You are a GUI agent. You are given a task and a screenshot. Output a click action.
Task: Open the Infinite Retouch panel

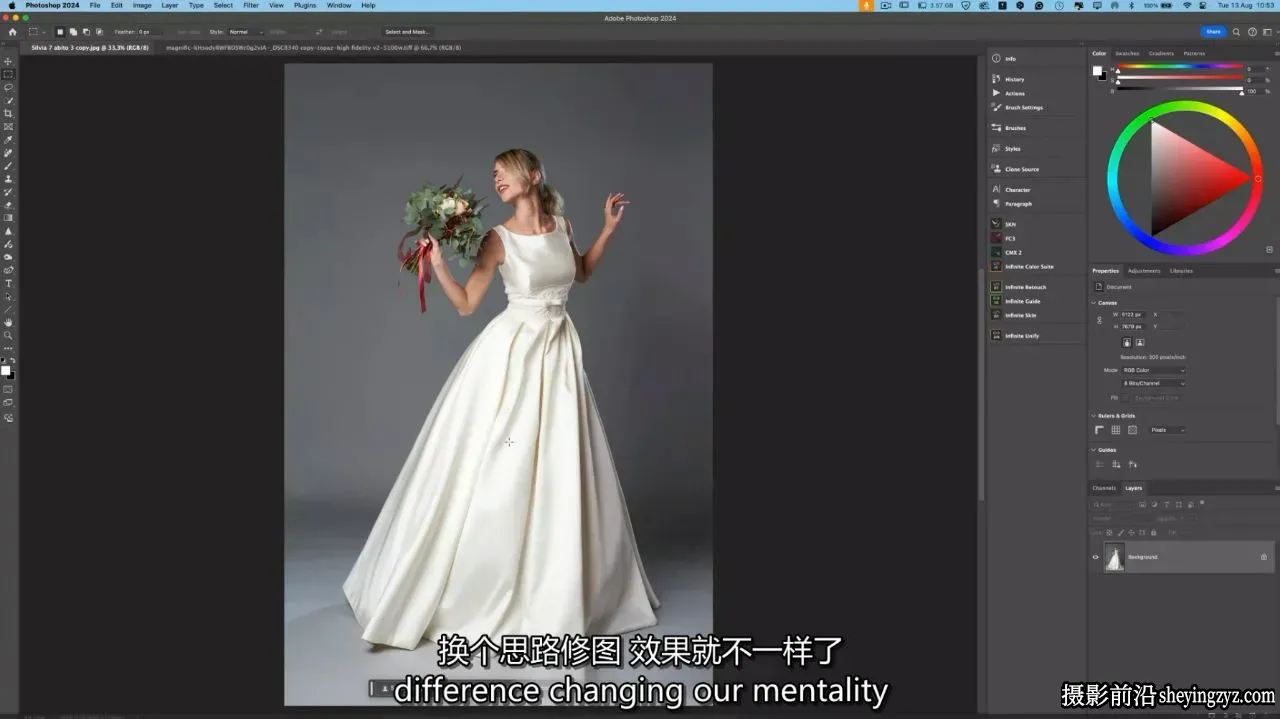(1019, 287)
